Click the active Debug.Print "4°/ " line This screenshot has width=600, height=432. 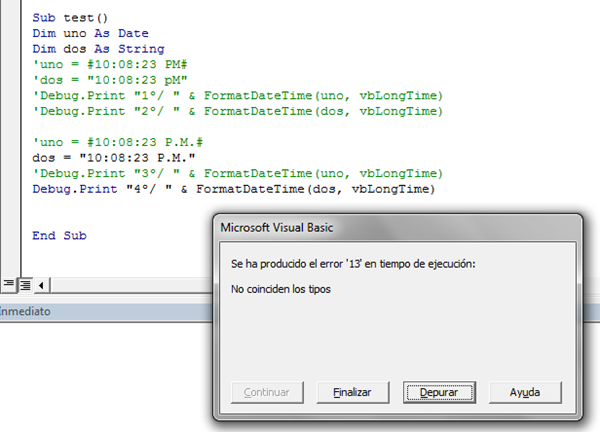234,189
